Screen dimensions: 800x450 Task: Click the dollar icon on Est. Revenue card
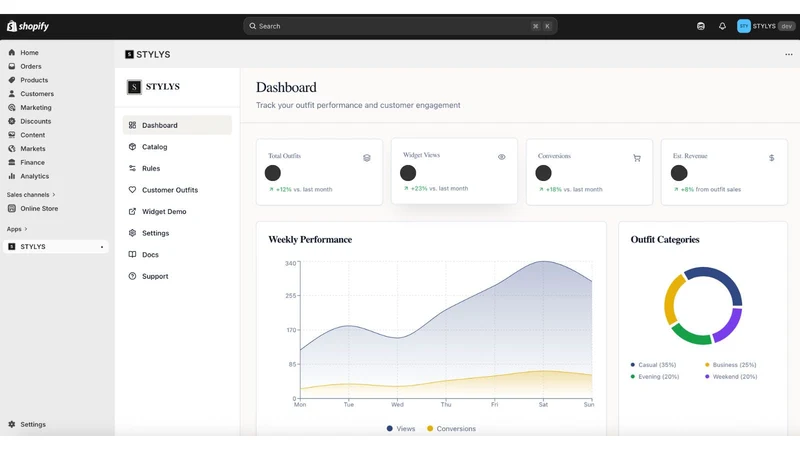pyautogui.click(x=771, y=158)
